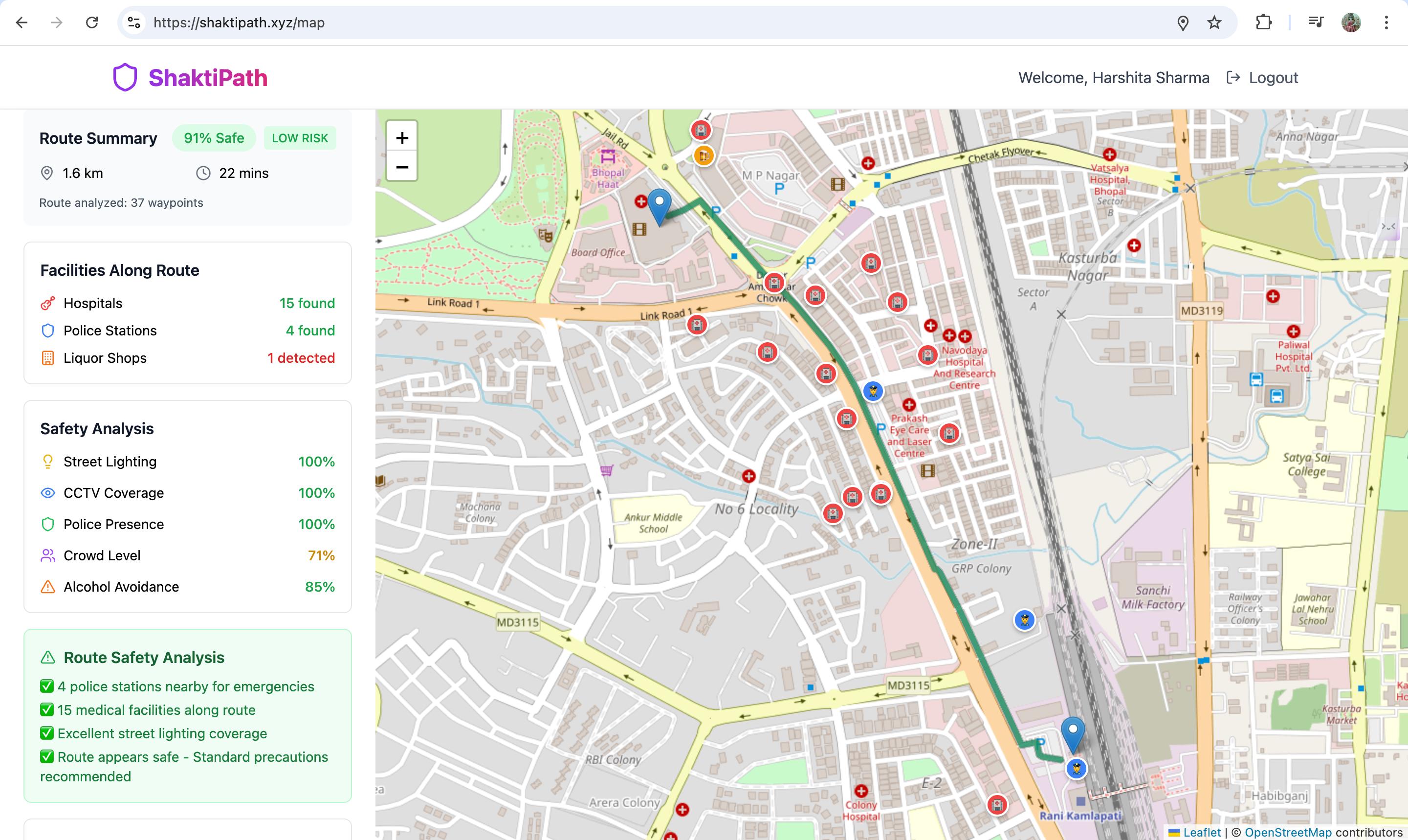Click the map zoom out button
The image size is (1408, 840).
click(x=402, y=167)
